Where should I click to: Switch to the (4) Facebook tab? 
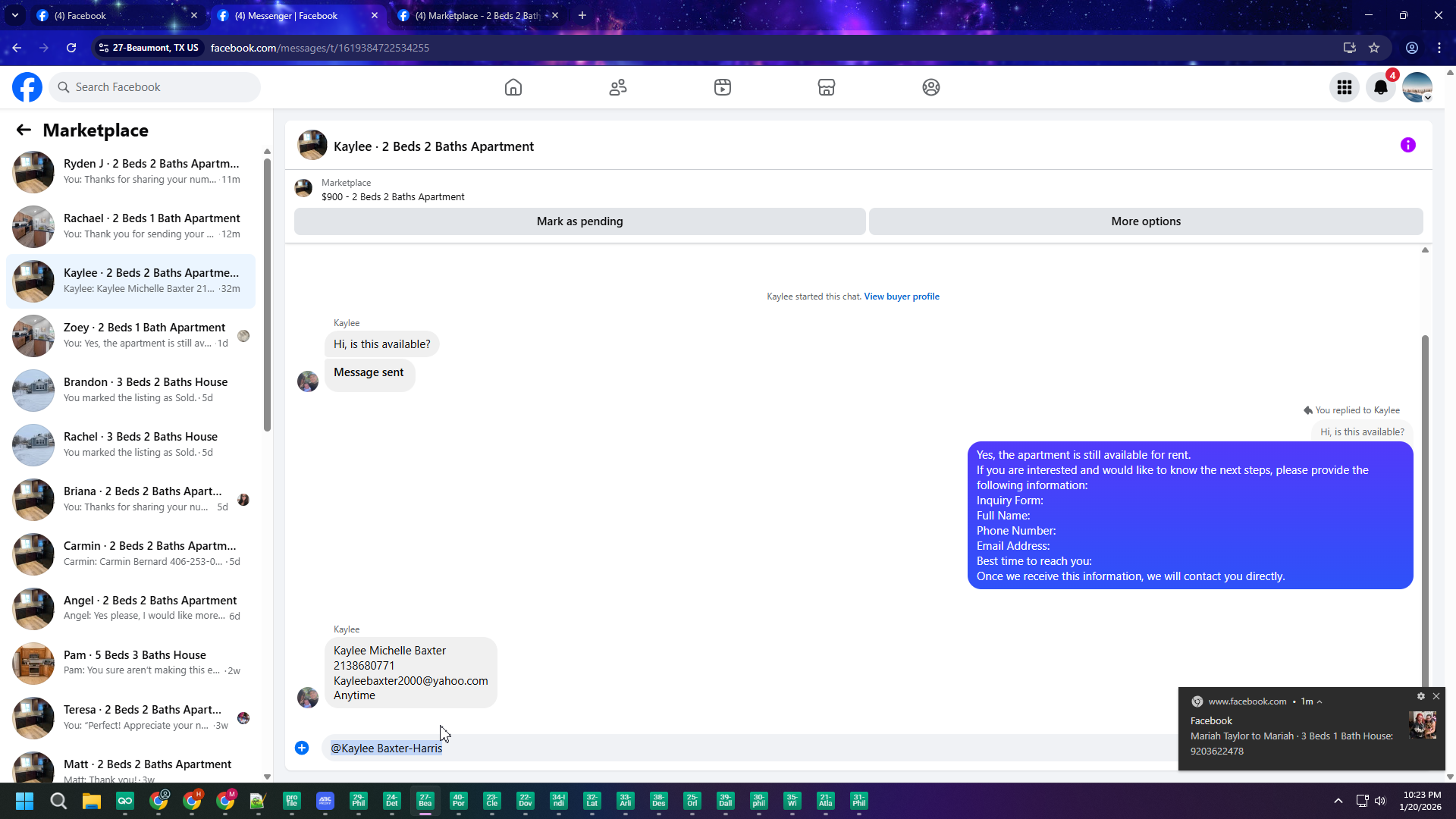click(x=117, y=15)
